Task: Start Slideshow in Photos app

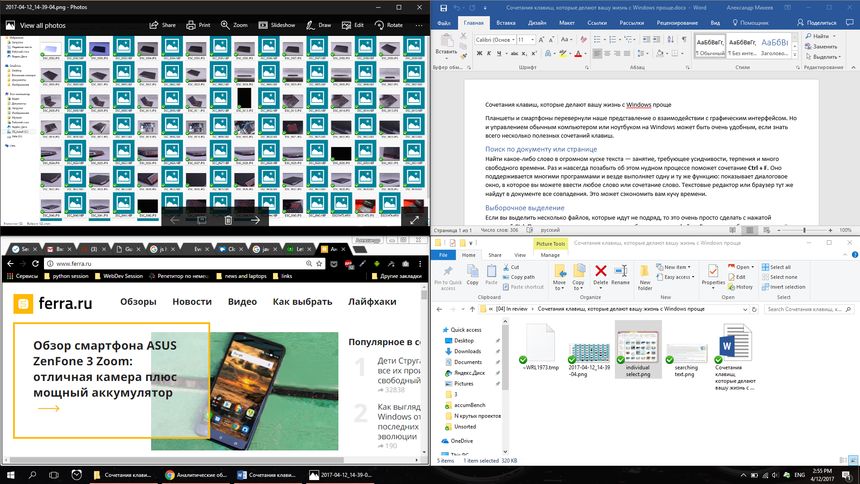Action: tap(276, 25)
